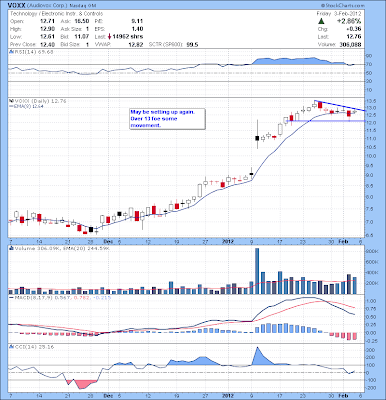This screenshot has height=400, width=386.
Task: Click the '2012' date axis label under price chart
Action: (x=228, y=241)
